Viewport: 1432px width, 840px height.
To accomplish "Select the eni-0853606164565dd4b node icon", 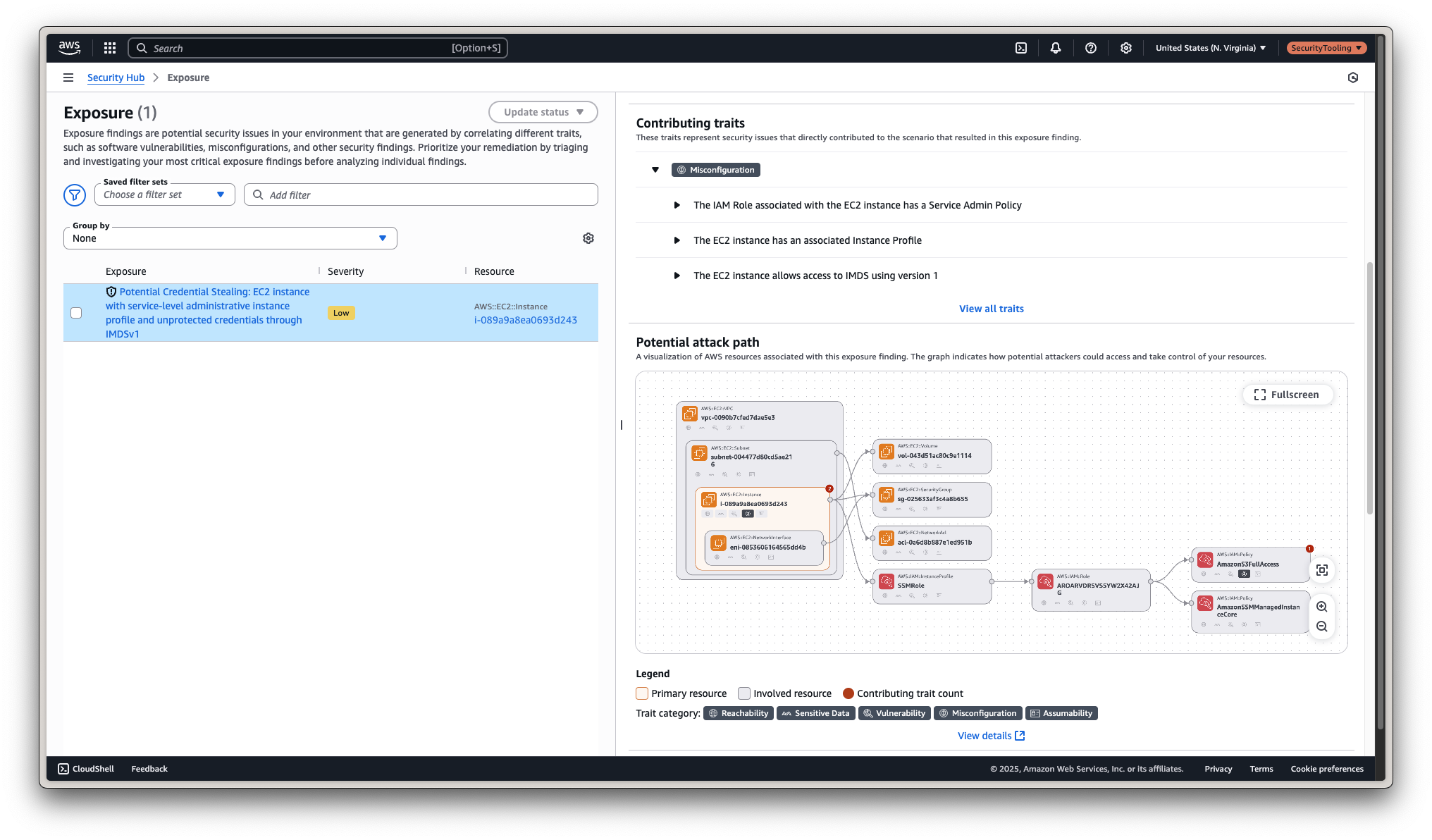I will click(718, 543).
